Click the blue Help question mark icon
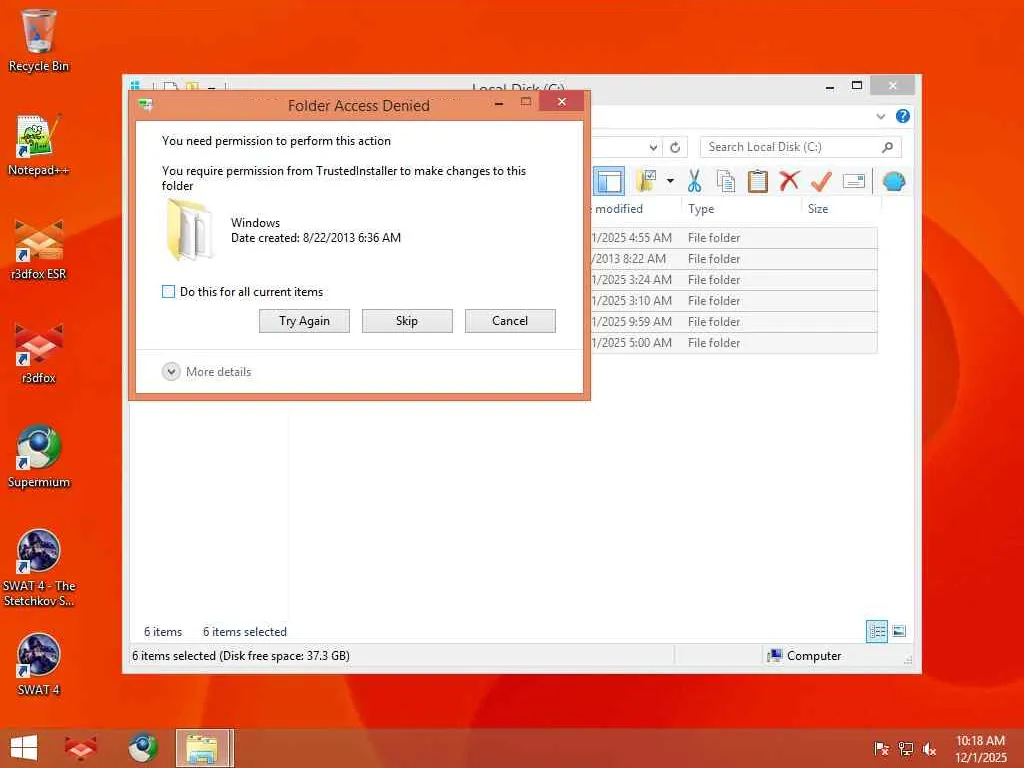 903,116
